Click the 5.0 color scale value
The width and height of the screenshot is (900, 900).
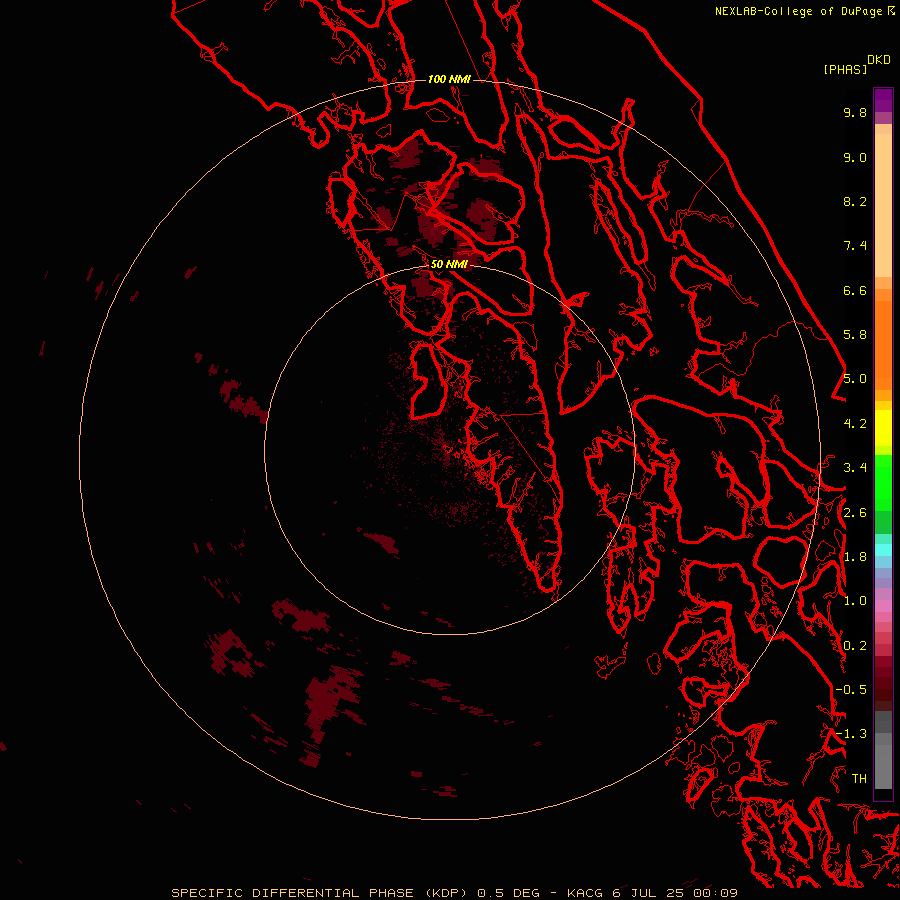click(855, 379)
